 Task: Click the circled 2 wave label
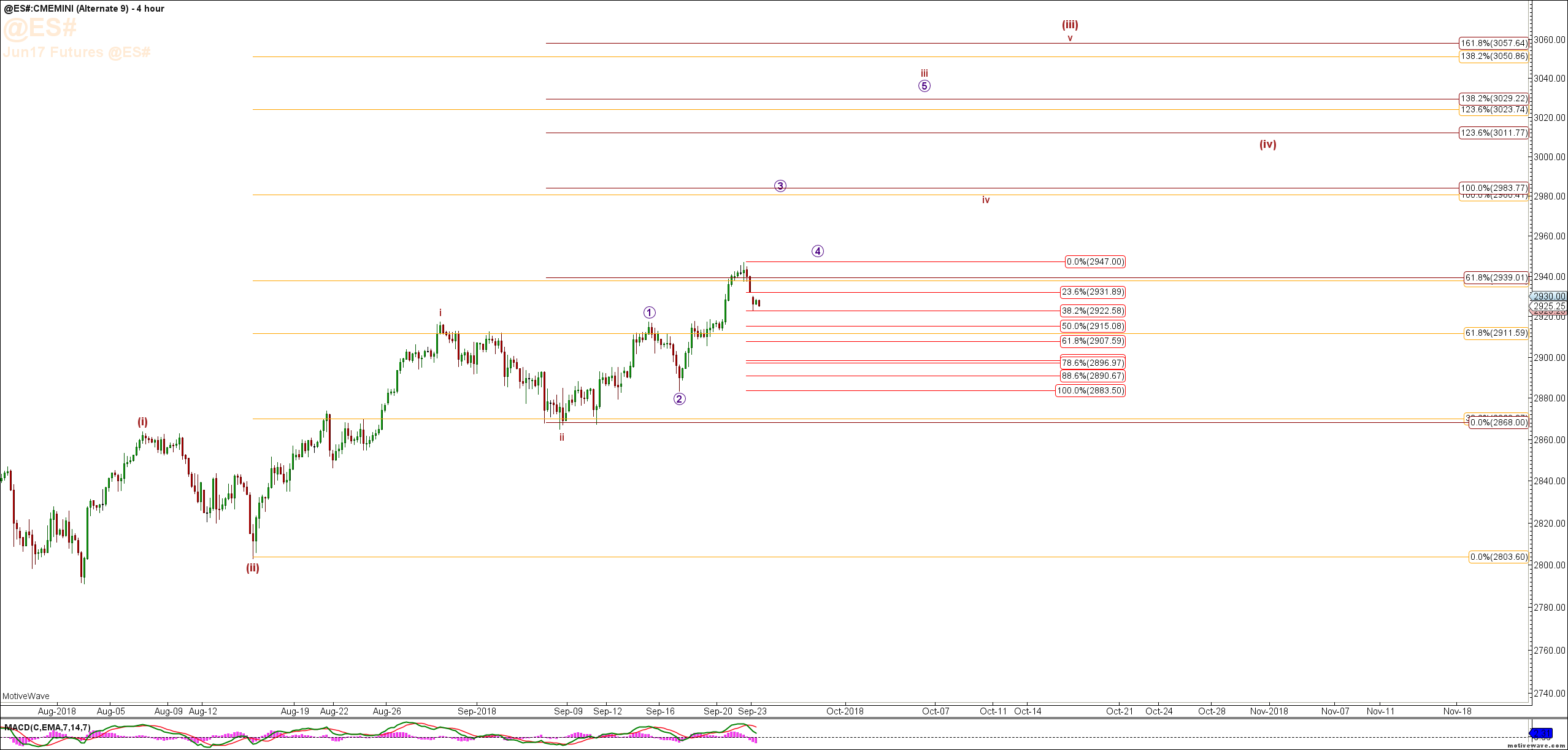[679, 399]
